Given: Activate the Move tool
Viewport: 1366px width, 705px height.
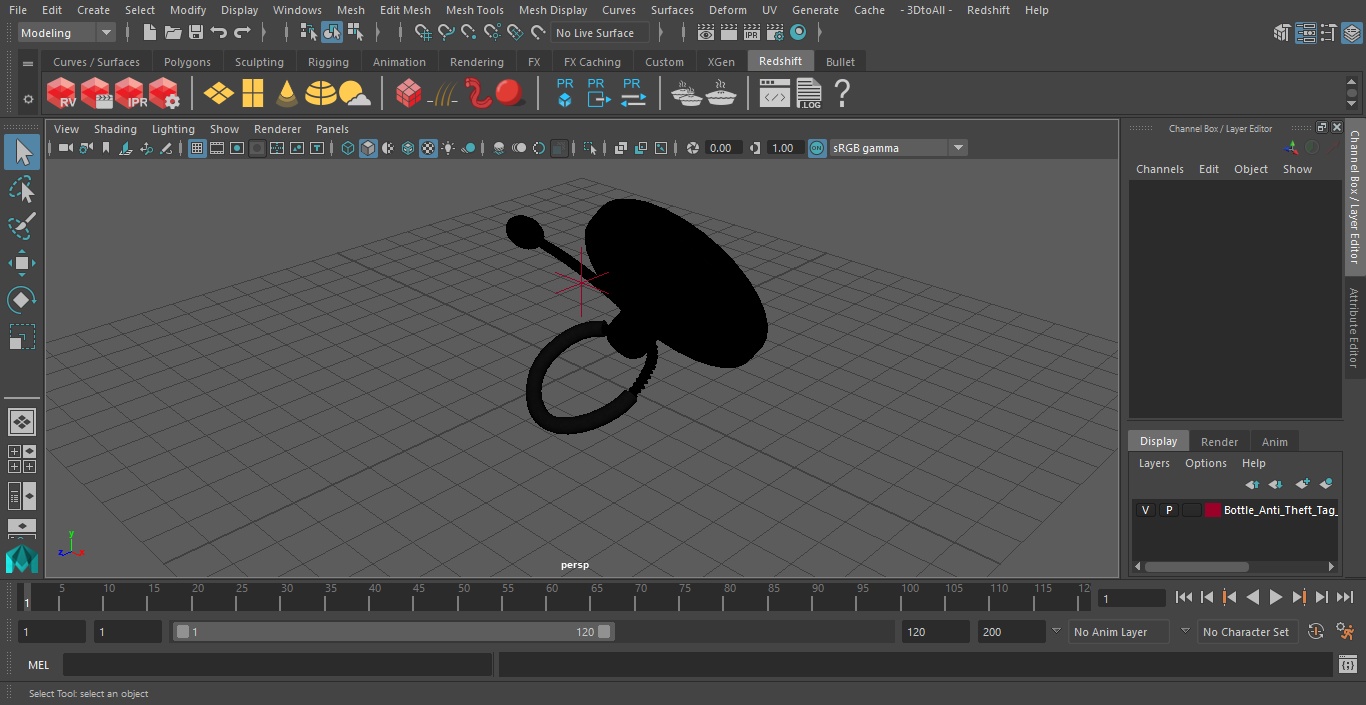Looking at the screenshot, I should click(22, 263).
